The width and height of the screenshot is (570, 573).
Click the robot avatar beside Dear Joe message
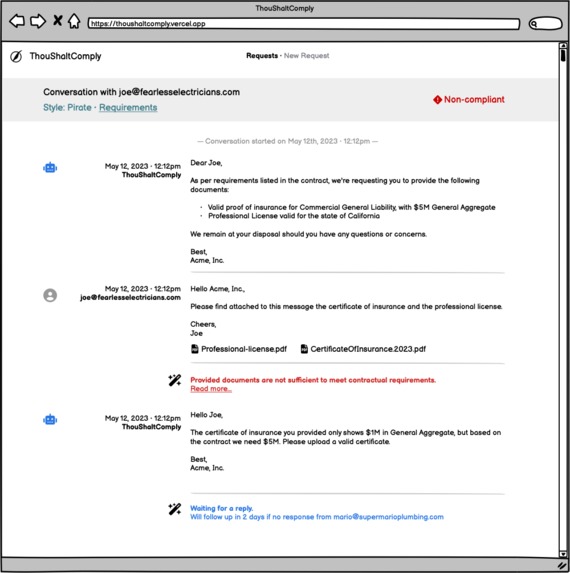[50, 168]
